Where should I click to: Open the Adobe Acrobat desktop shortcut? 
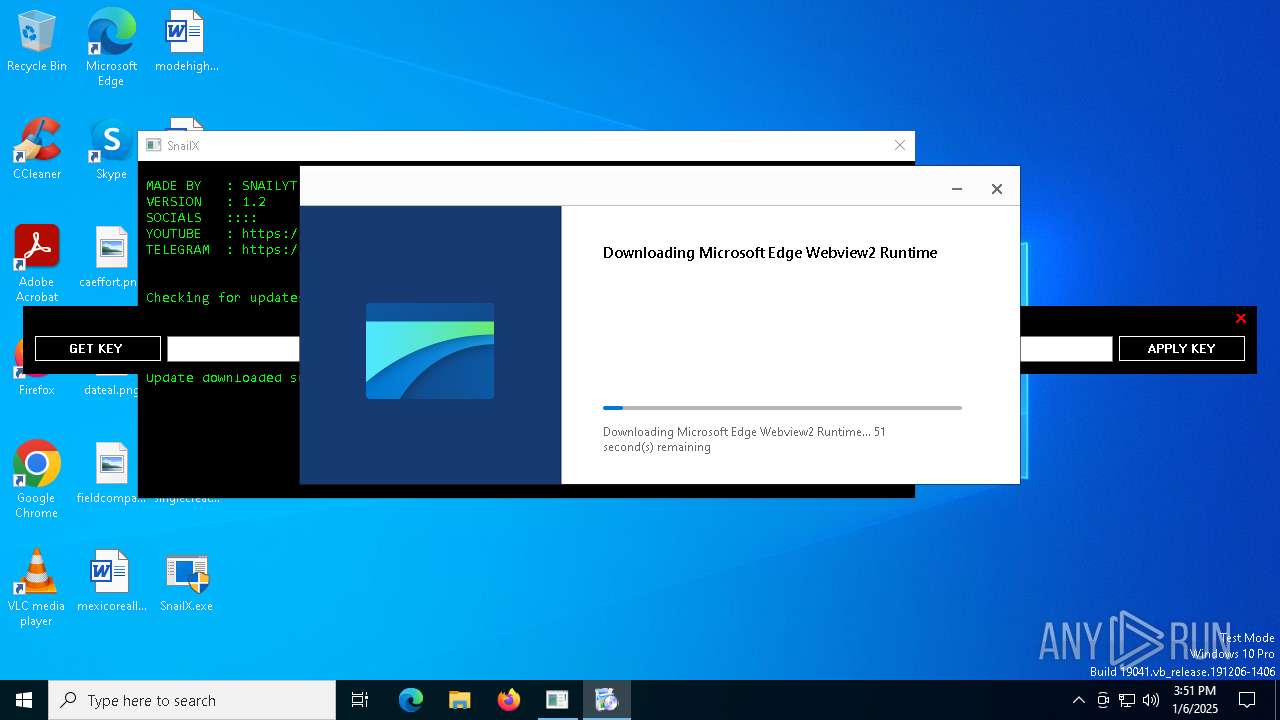[37, 264]
